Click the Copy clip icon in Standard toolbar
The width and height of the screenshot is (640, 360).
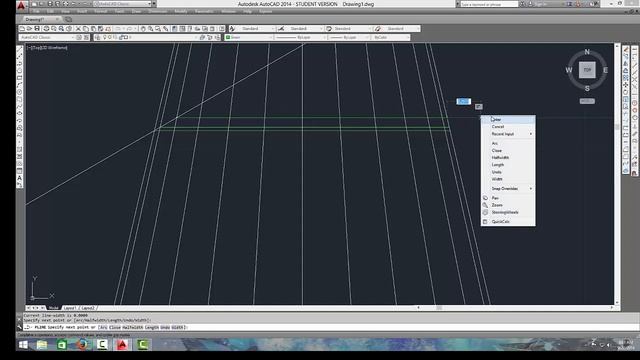coord(86,29)
